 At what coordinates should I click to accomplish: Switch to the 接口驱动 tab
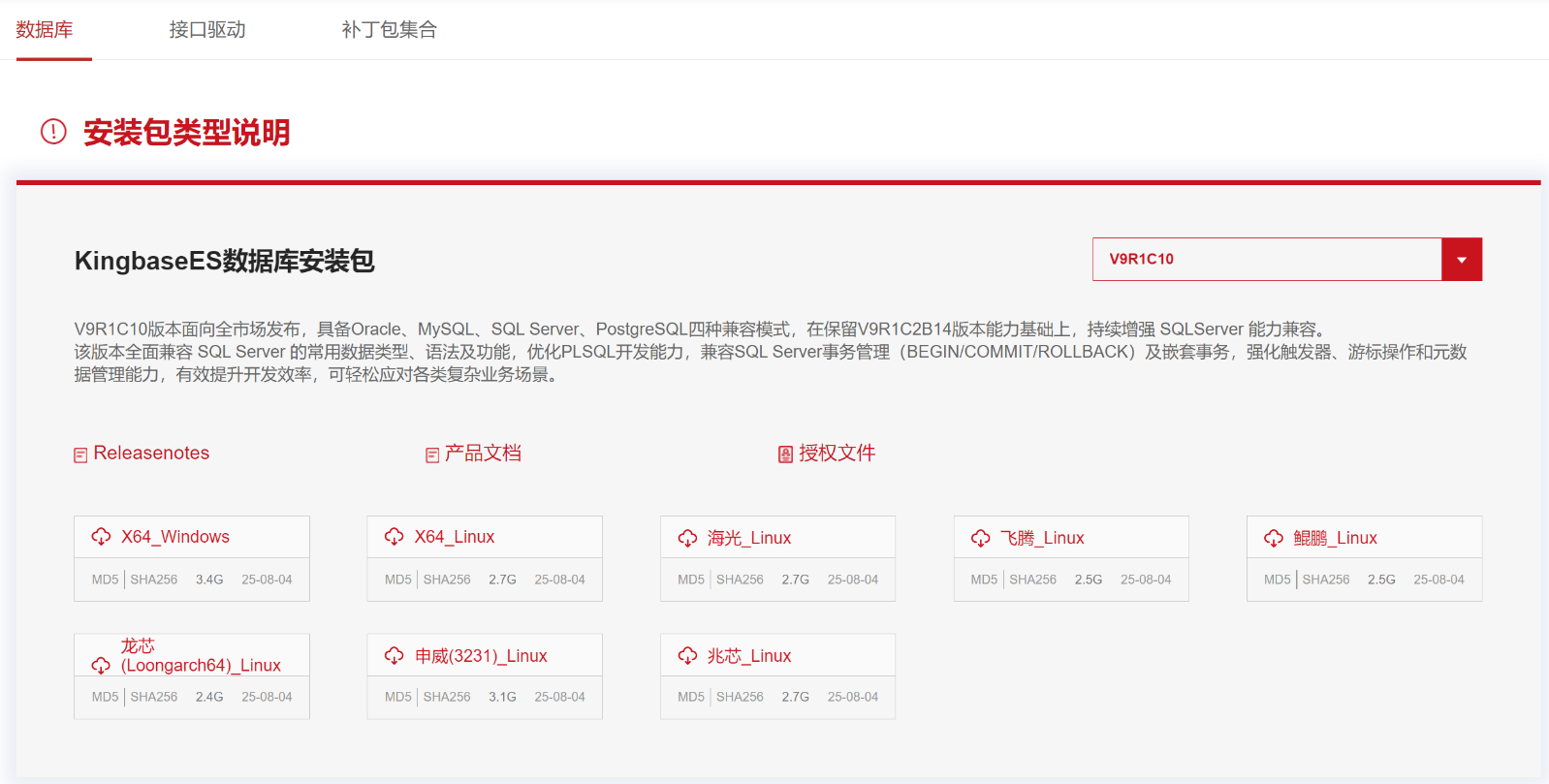(207, 30)
